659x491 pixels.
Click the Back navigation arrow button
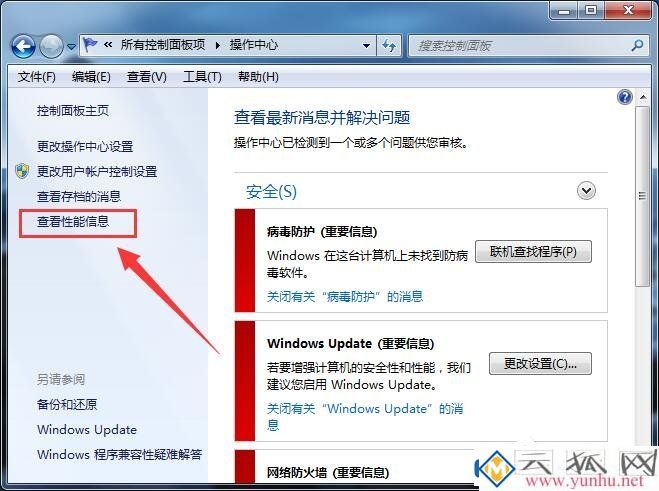coord(24,46)
